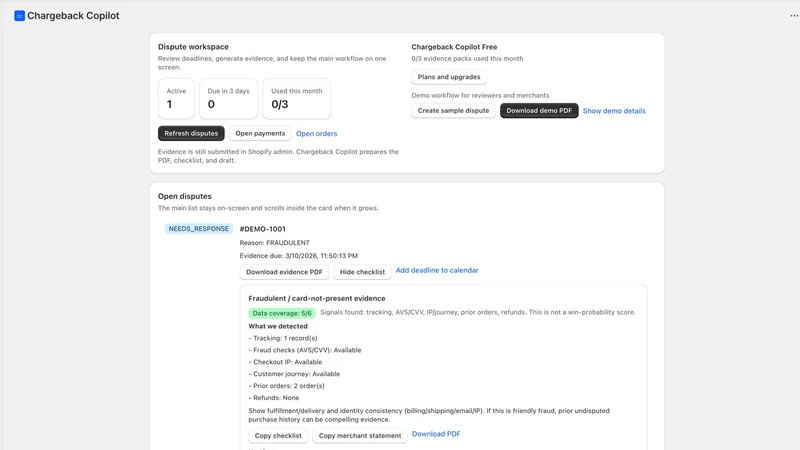
Task: Create a sample dispute
Action: click(x=453, y=111)
